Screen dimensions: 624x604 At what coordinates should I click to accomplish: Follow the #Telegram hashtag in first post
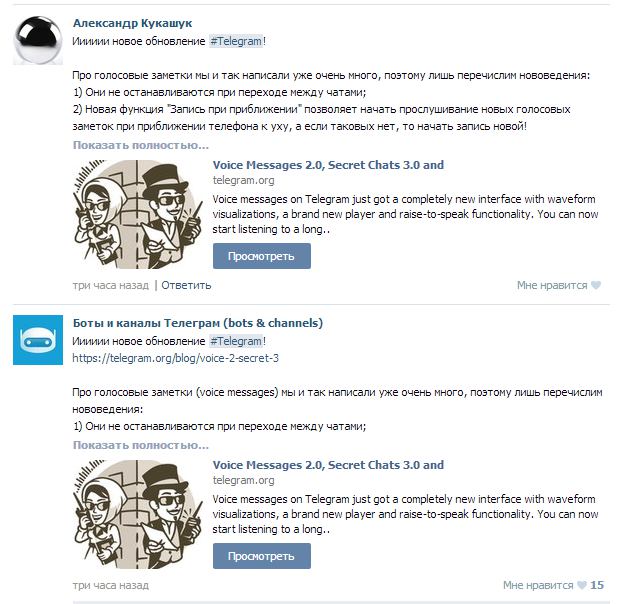(x=236, y=41)
